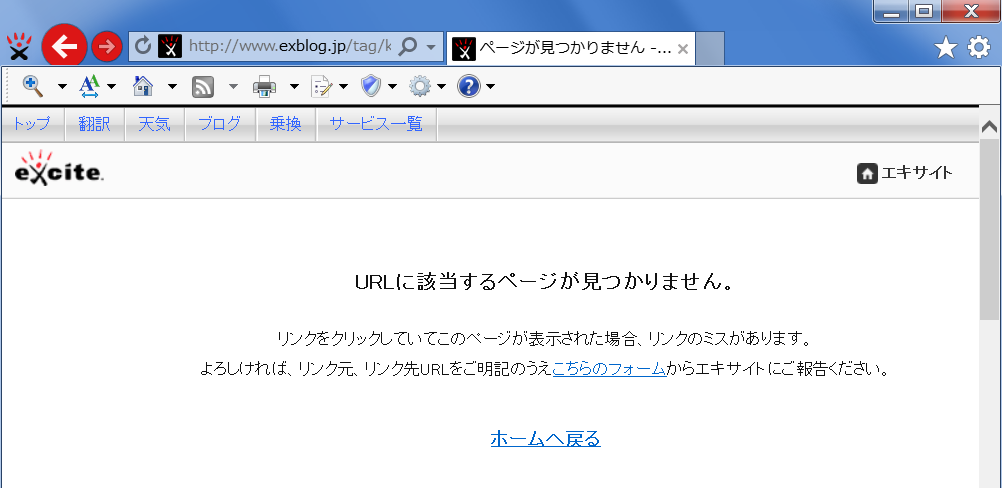Open the favorites star icon
This screenshot has width=1002, height=488.
coord(945,47)
